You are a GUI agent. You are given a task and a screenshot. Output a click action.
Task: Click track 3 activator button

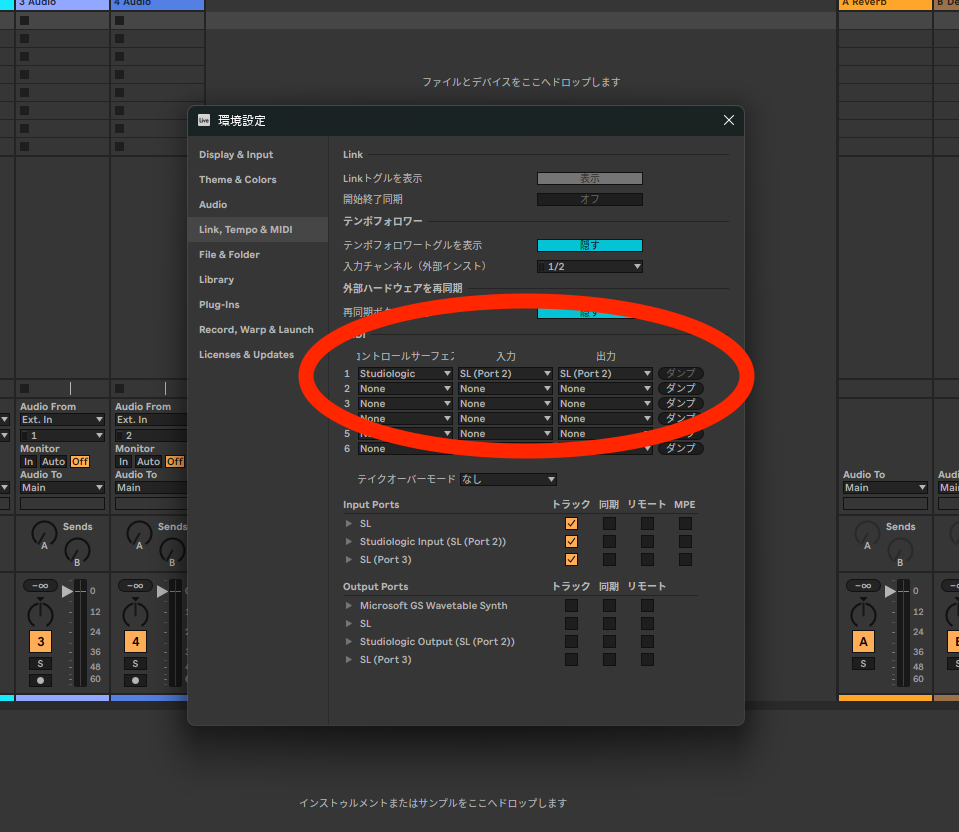coord(40,641)
